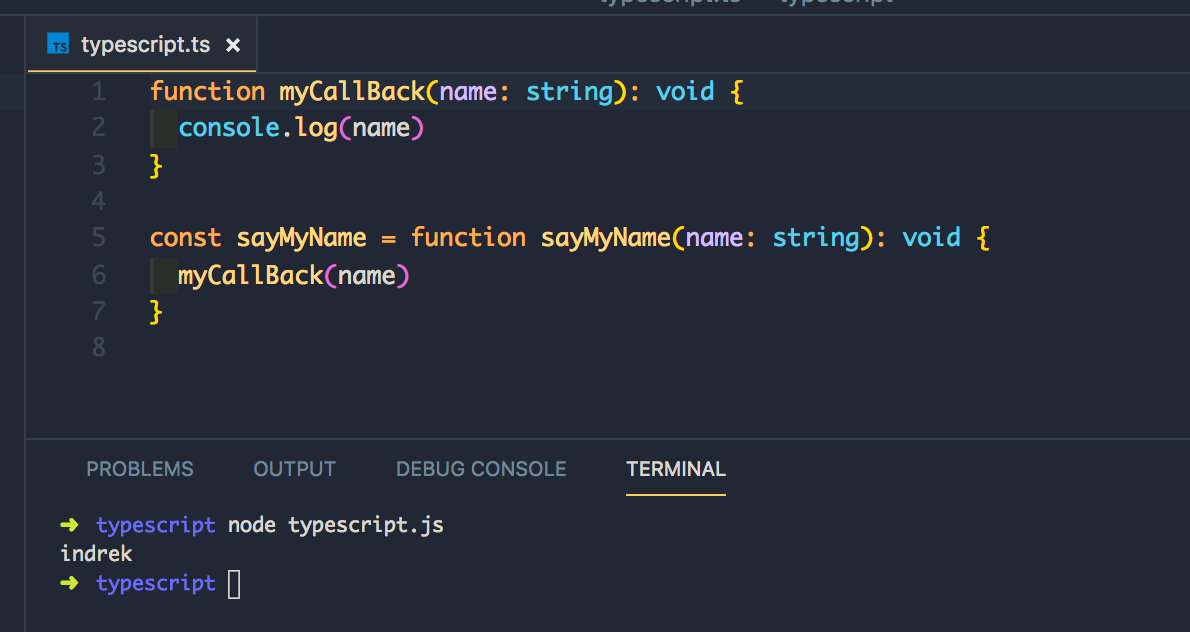
Task: Select the TERMINAL panel tab
Action: tap(676, 469)
